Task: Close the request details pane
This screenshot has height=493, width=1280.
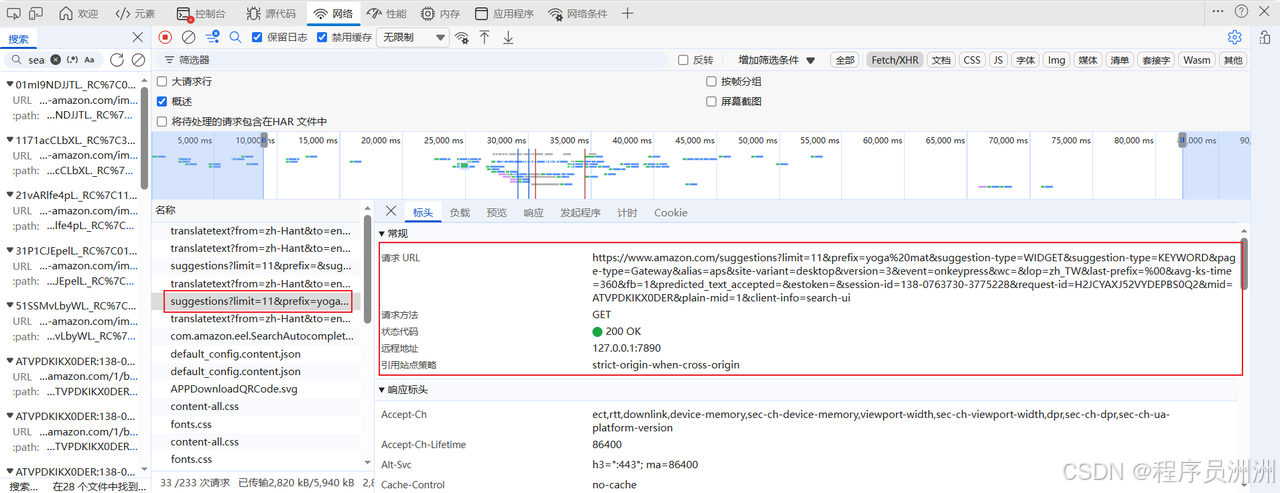Action: 393,212
